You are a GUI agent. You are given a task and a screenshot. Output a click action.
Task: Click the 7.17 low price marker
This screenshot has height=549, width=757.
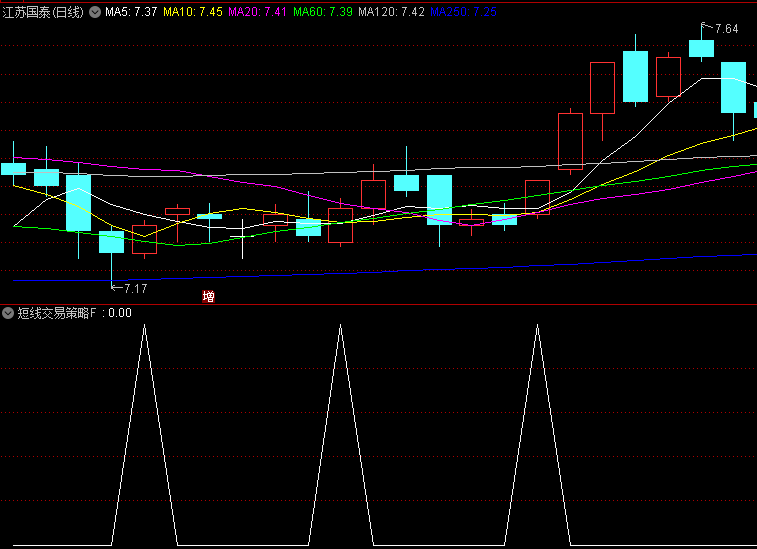134,288
